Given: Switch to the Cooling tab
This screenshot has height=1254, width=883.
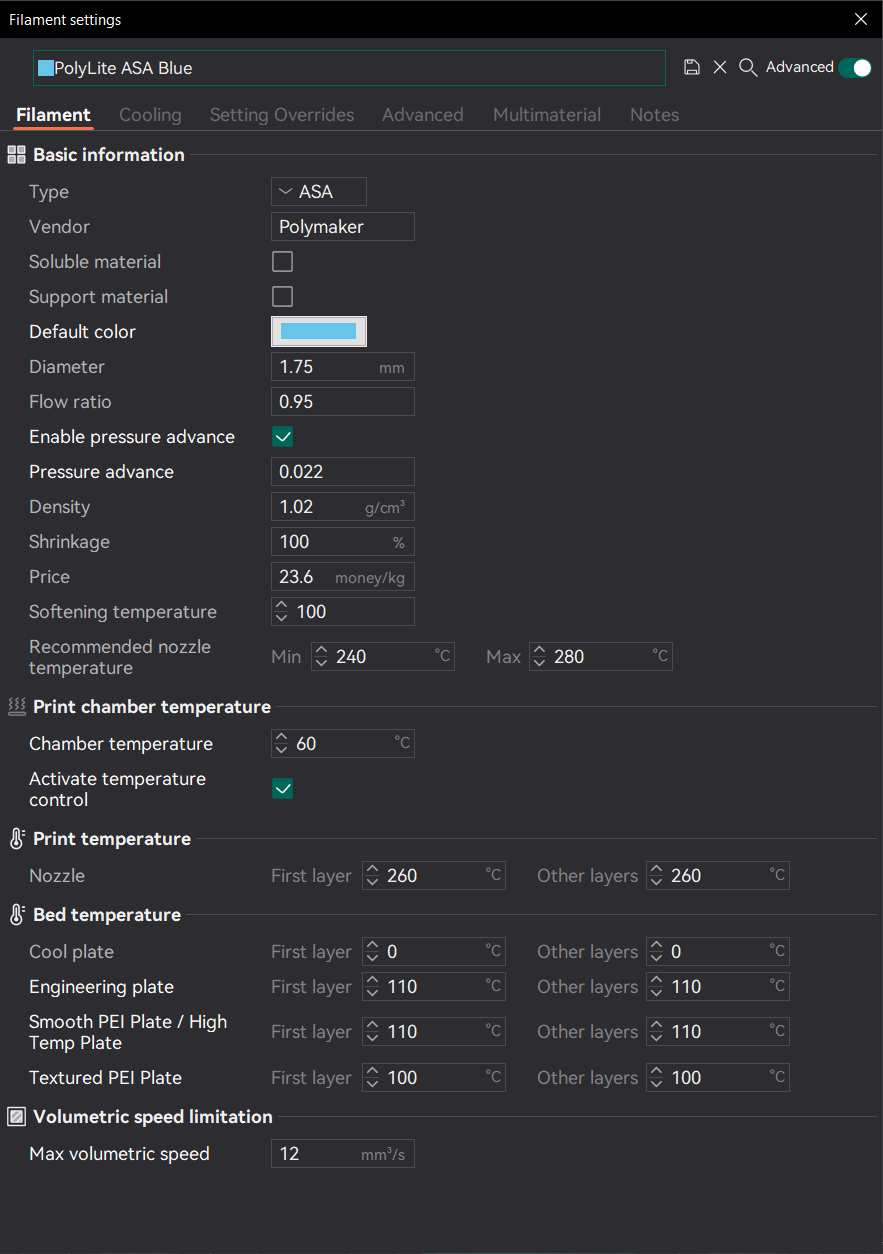Looking at the screenshot, I should (x=150, y=115).
